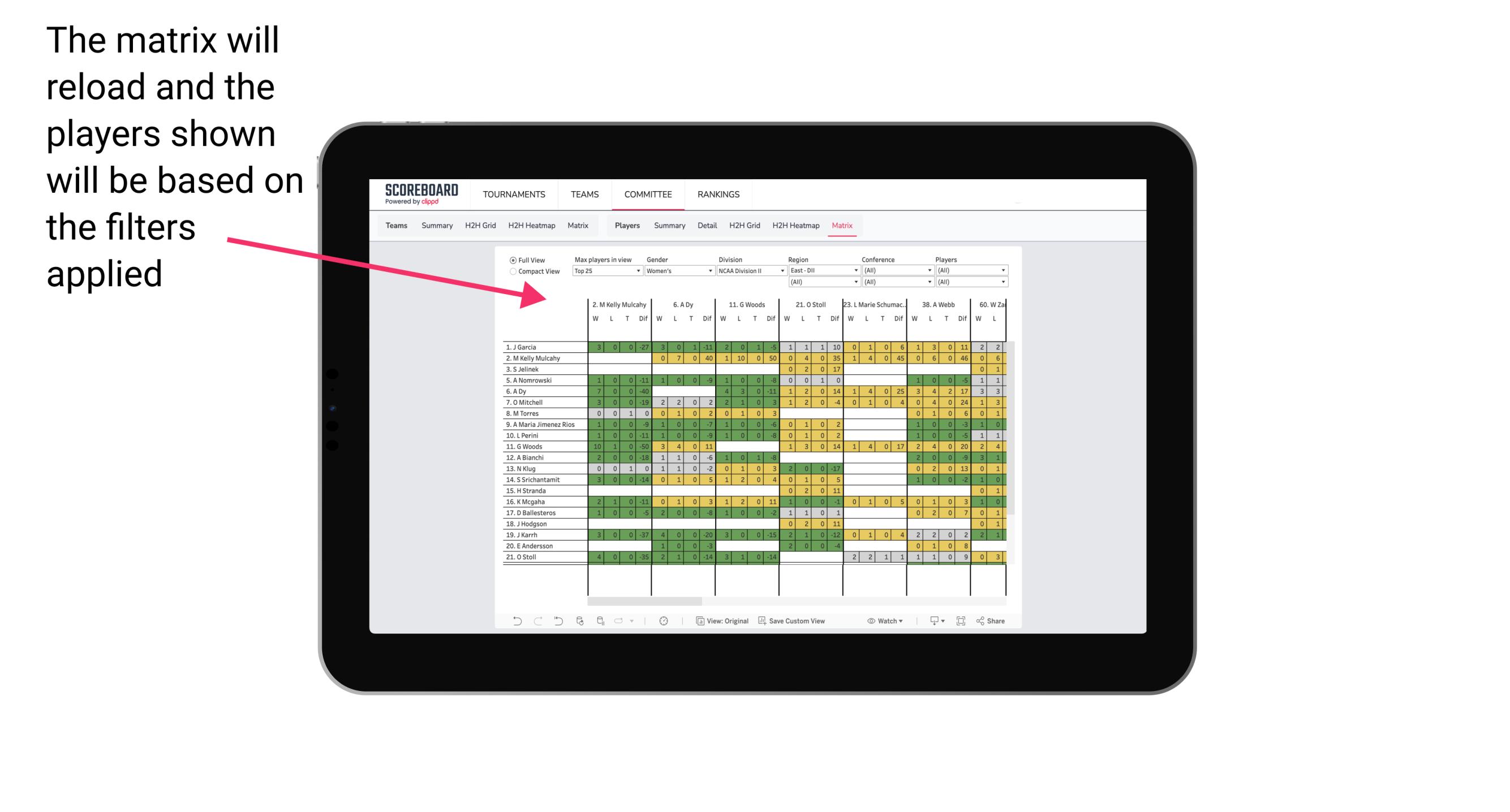Toggle visibility of Players column filter
This screenshot has width=1510, height=812.
950,260
